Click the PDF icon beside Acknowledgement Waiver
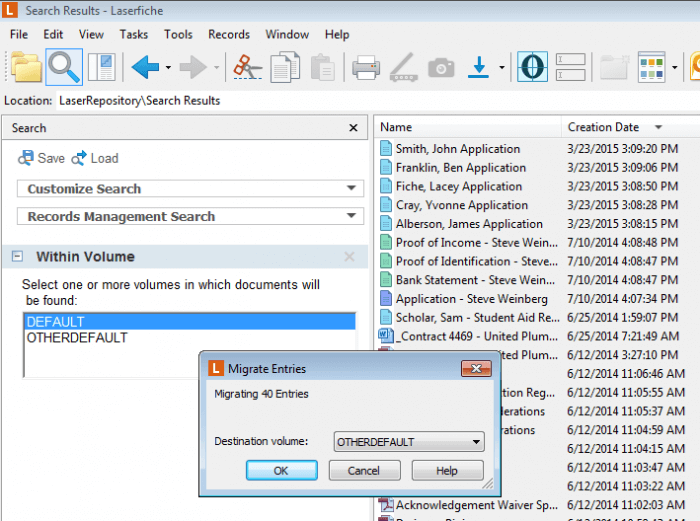Image resolution: width=700 pixels, height=521 pixels. click(x=385, y=504)
